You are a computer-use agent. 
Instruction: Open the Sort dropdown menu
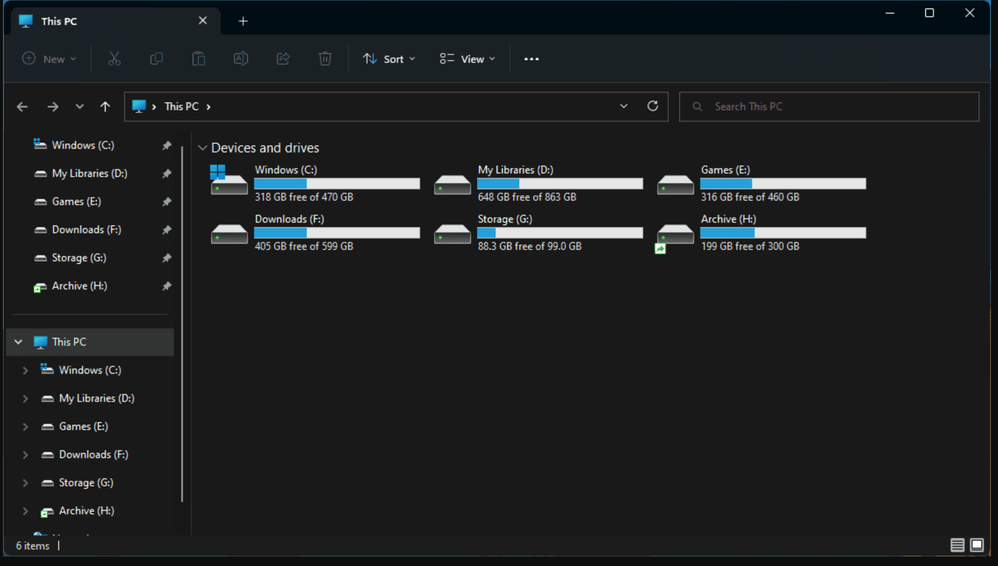389,59
